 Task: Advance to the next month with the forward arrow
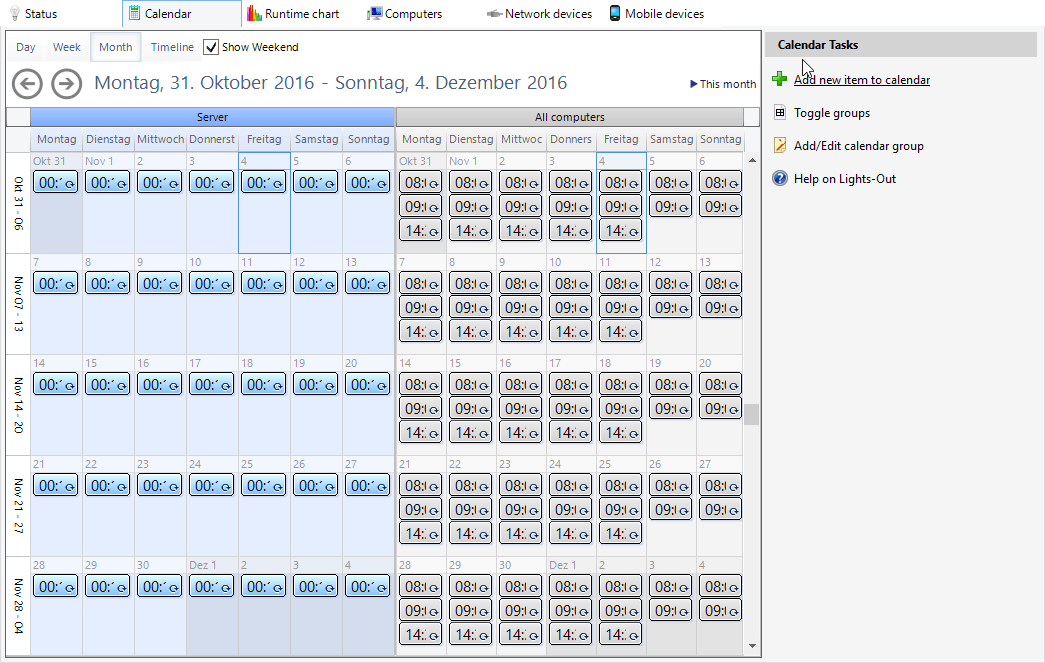(x=67, y=84)
